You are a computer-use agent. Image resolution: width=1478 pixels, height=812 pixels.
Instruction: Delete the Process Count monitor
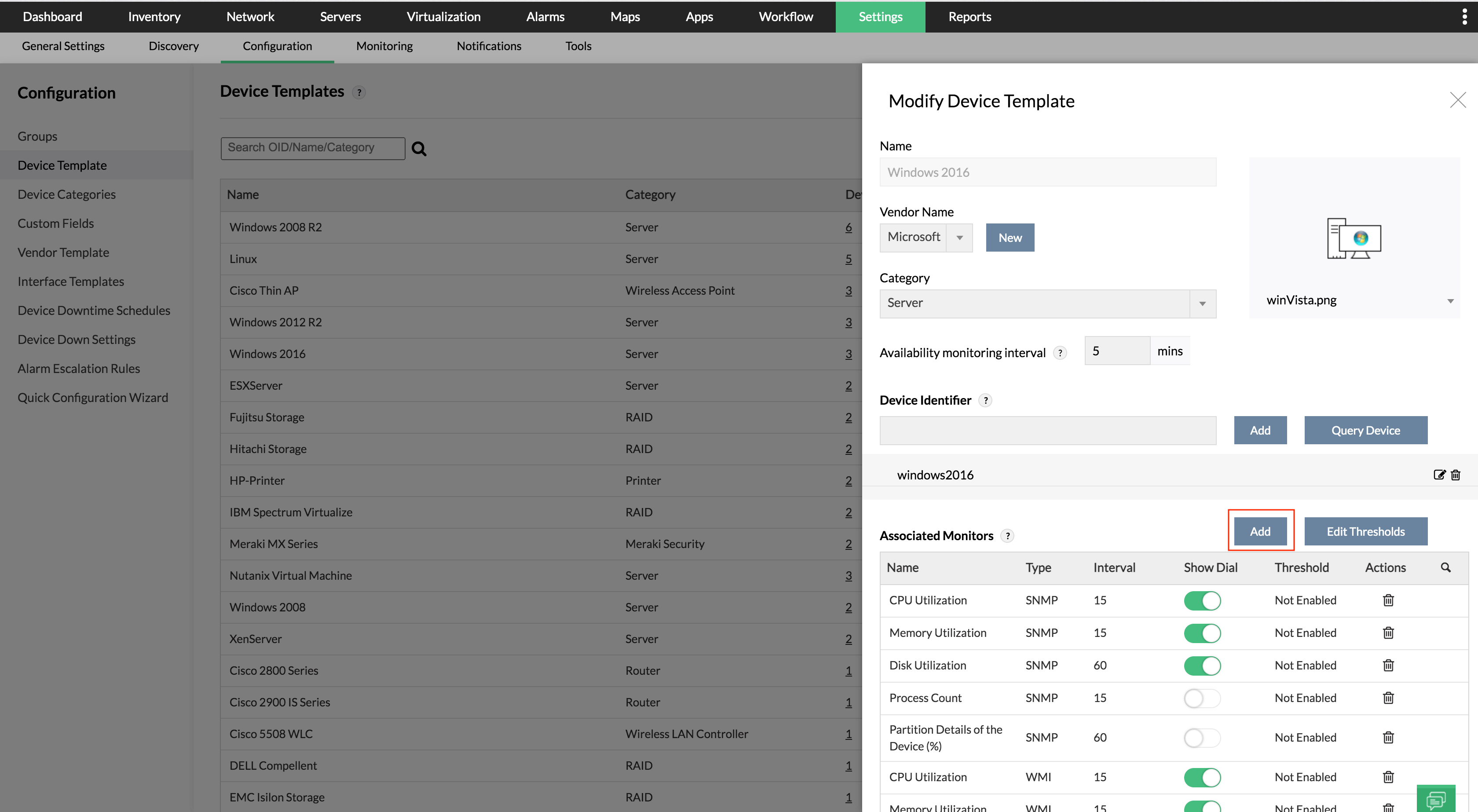1388,698
